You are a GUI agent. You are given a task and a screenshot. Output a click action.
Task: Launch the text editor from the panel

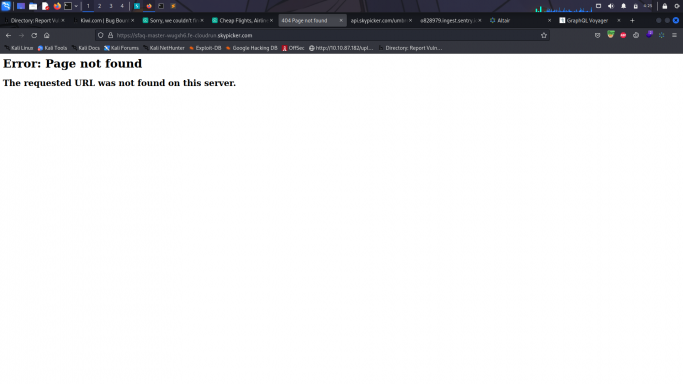click(x=45, y=6)
